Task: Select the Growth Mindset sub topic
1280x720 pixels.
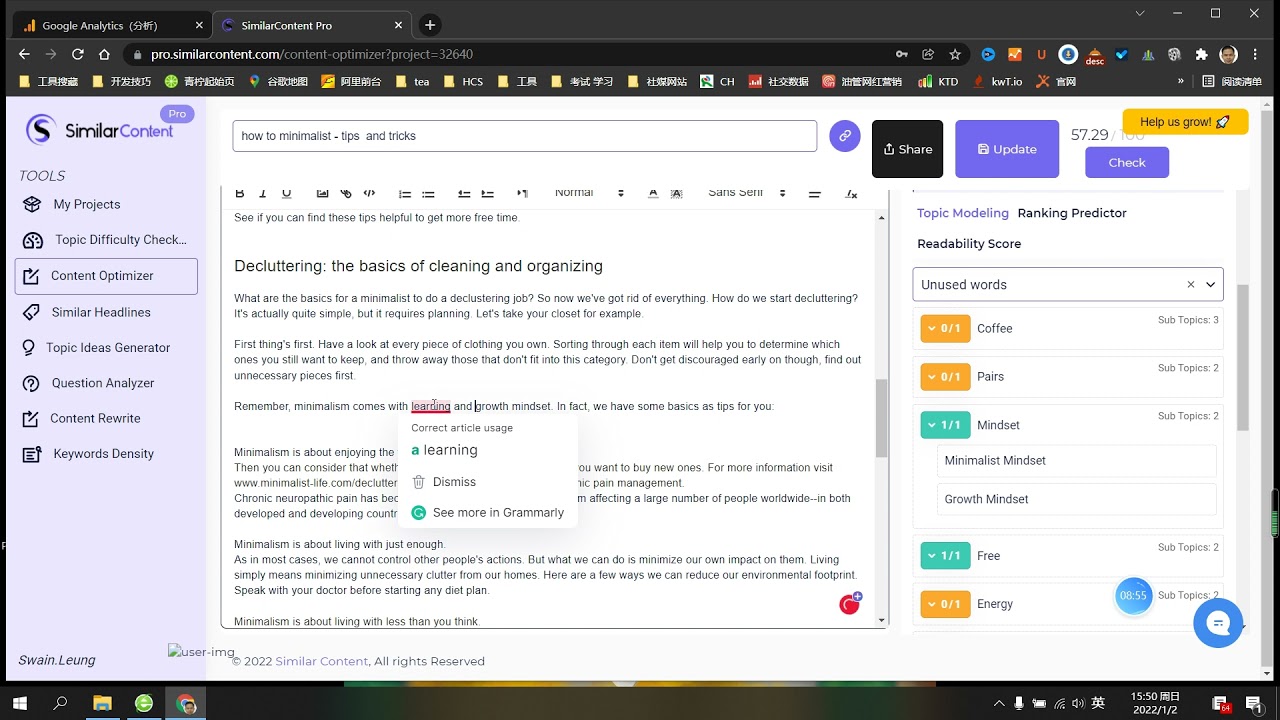Action: (1076, 499)
